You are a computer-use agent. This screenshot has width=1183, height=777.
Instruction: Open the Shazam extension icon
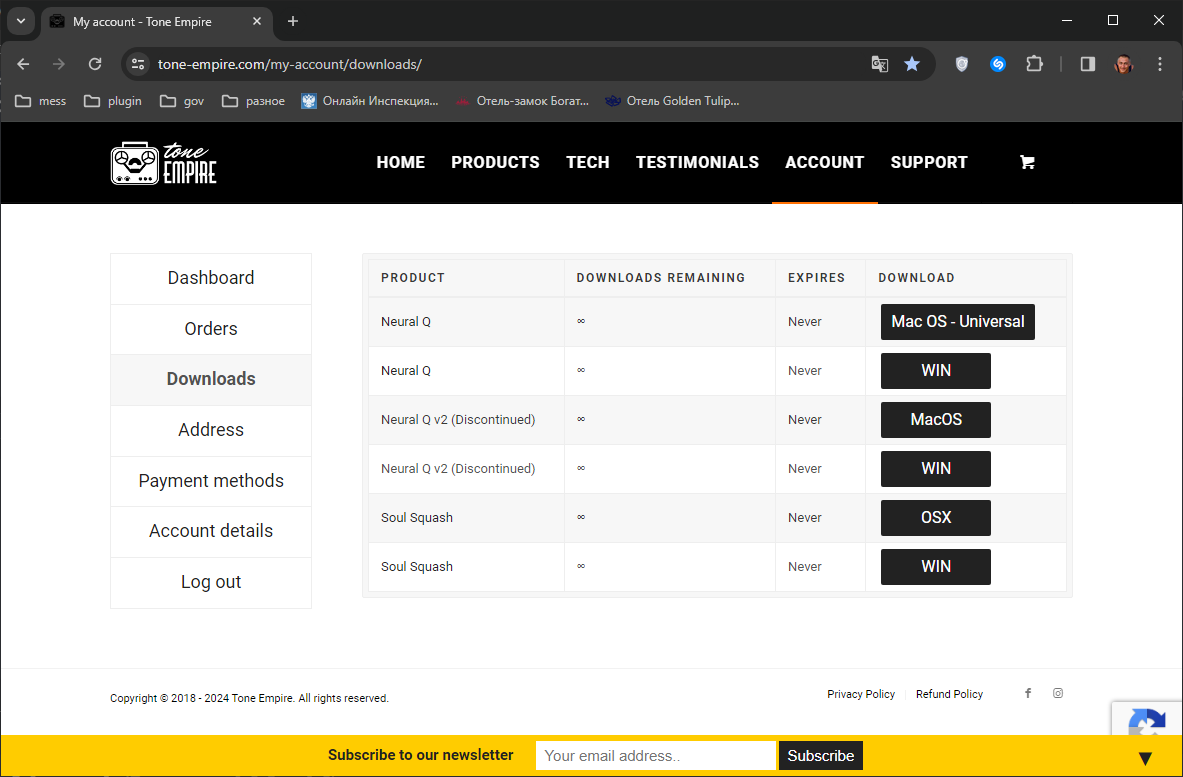998,64
